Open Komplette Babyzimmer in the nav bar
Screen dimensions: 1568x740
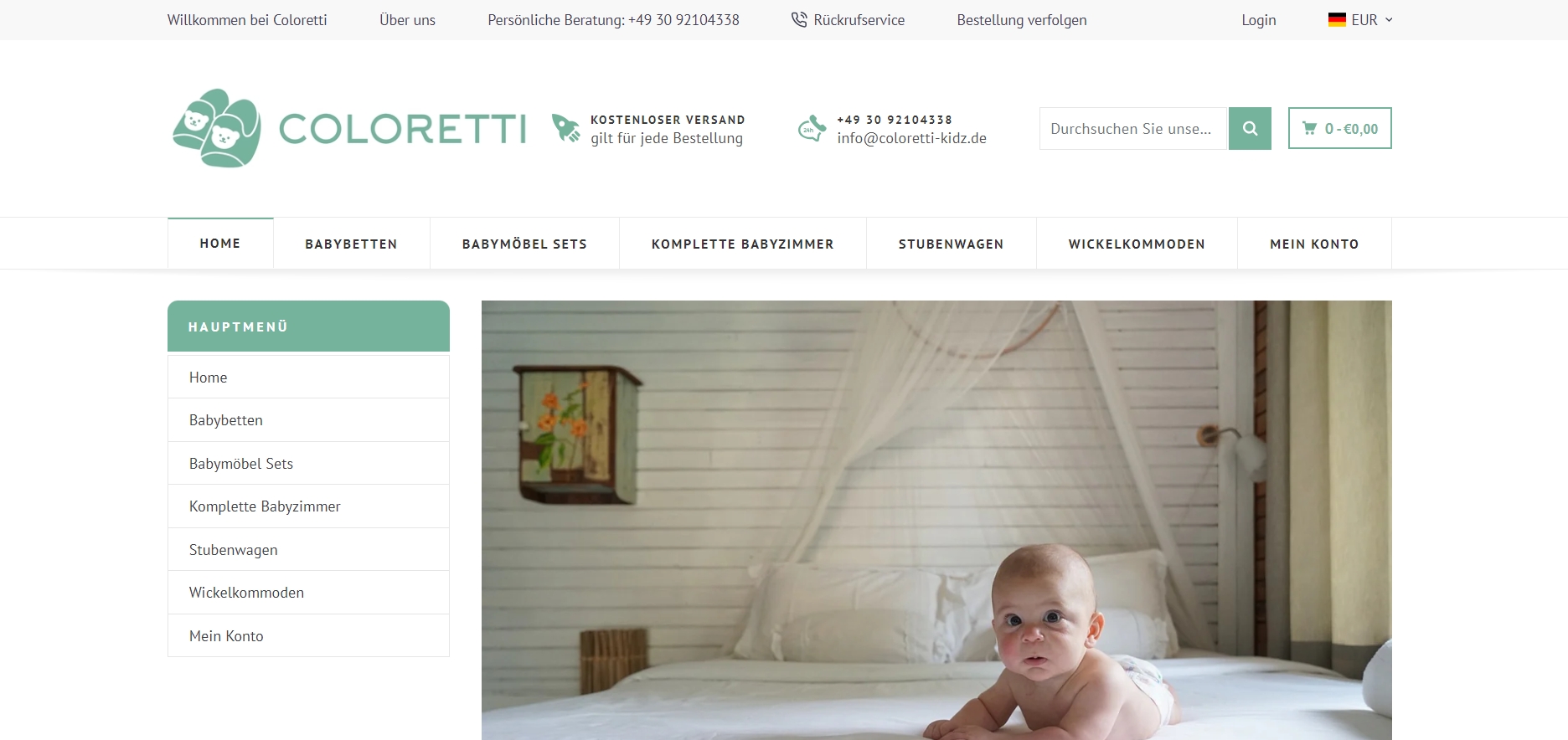coord(742,244)
